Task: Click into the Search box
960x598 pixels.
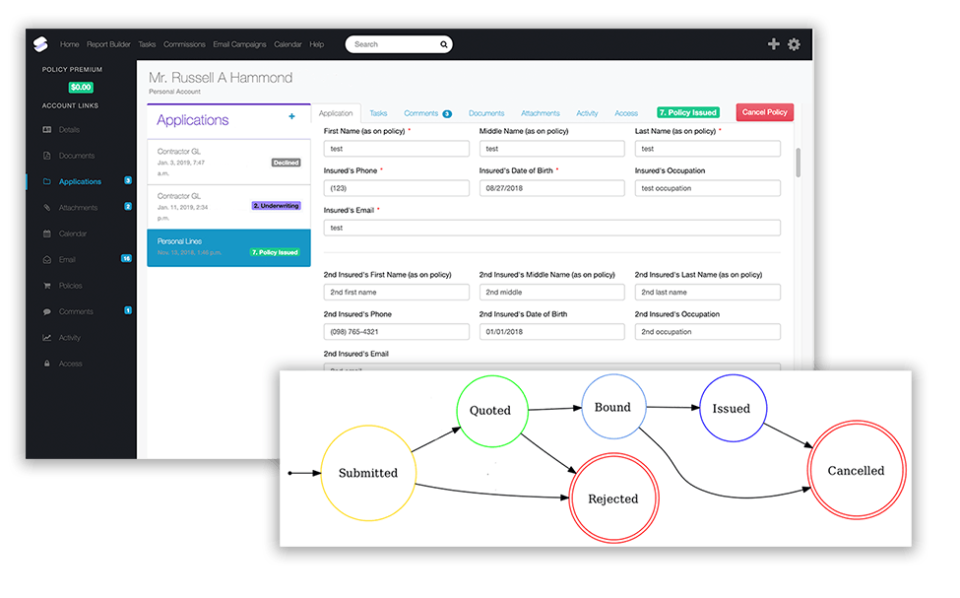Action: (x=398, y=44)
